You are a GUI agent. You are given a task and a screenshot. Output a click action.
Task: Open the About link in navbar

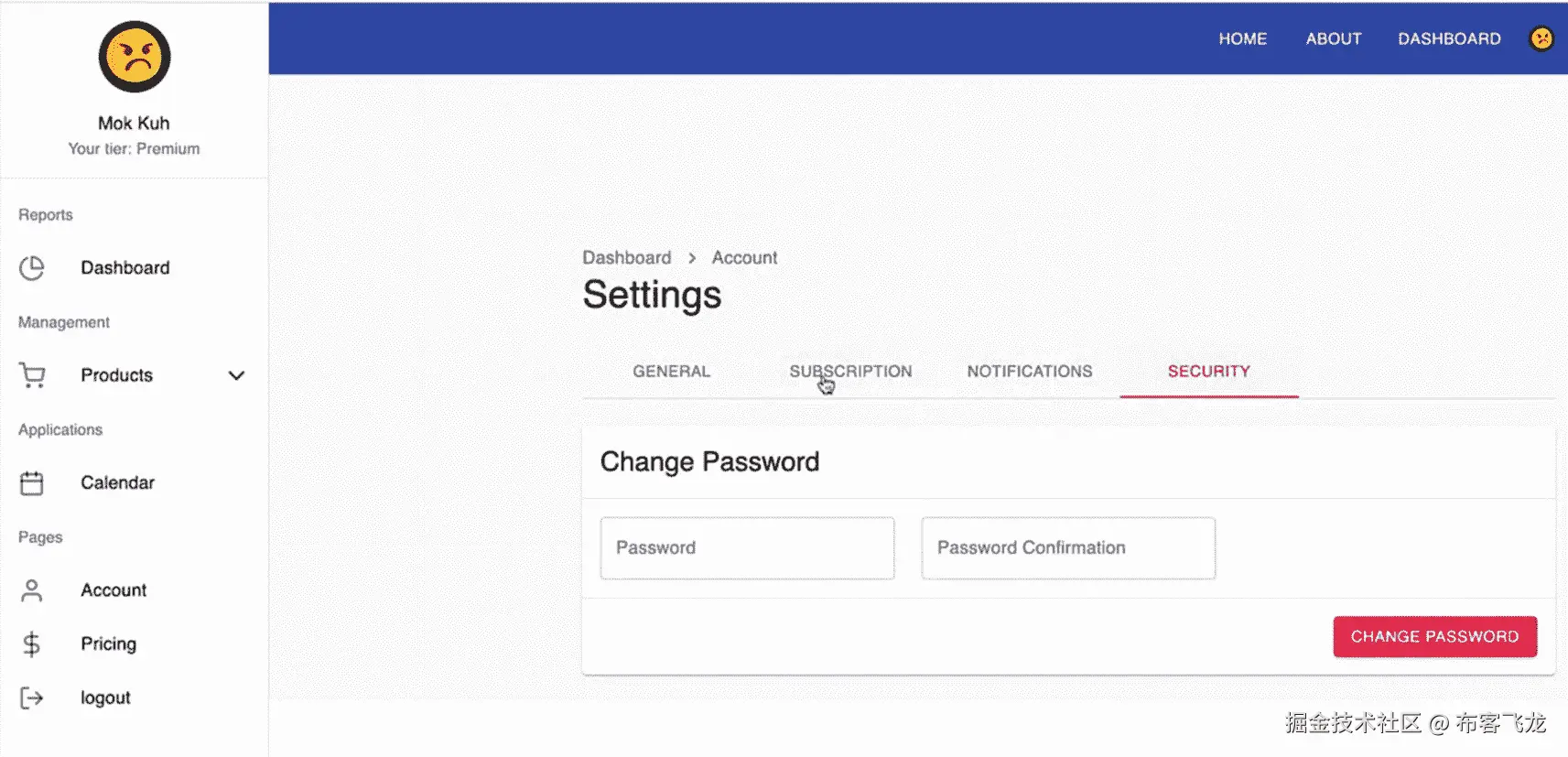pos(1333,38)
